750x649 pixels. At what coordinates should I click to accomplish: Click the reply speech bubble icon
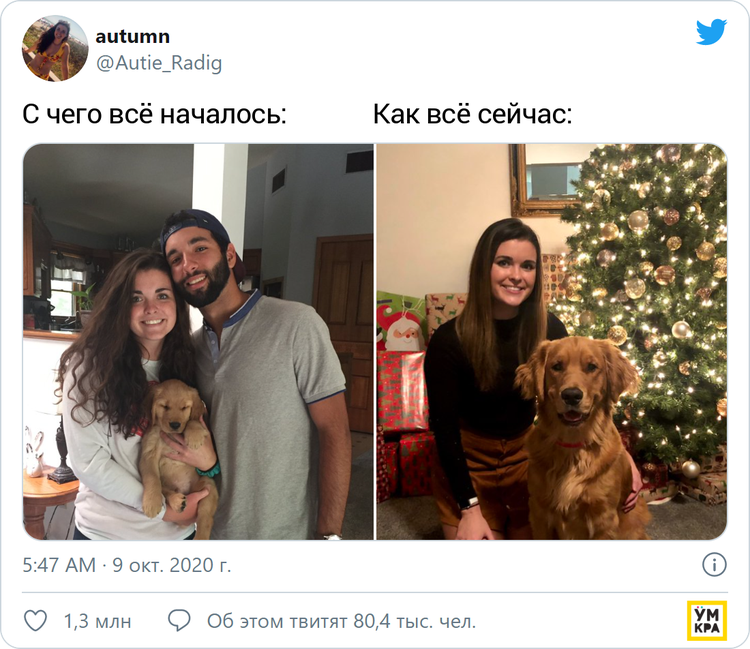tap(179, 621)
